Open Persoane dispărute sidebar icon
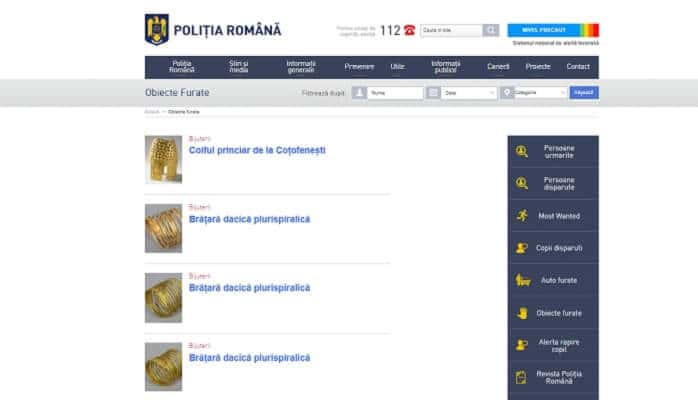This screenshot has height=400, width=698. click(x=521, y=183)
